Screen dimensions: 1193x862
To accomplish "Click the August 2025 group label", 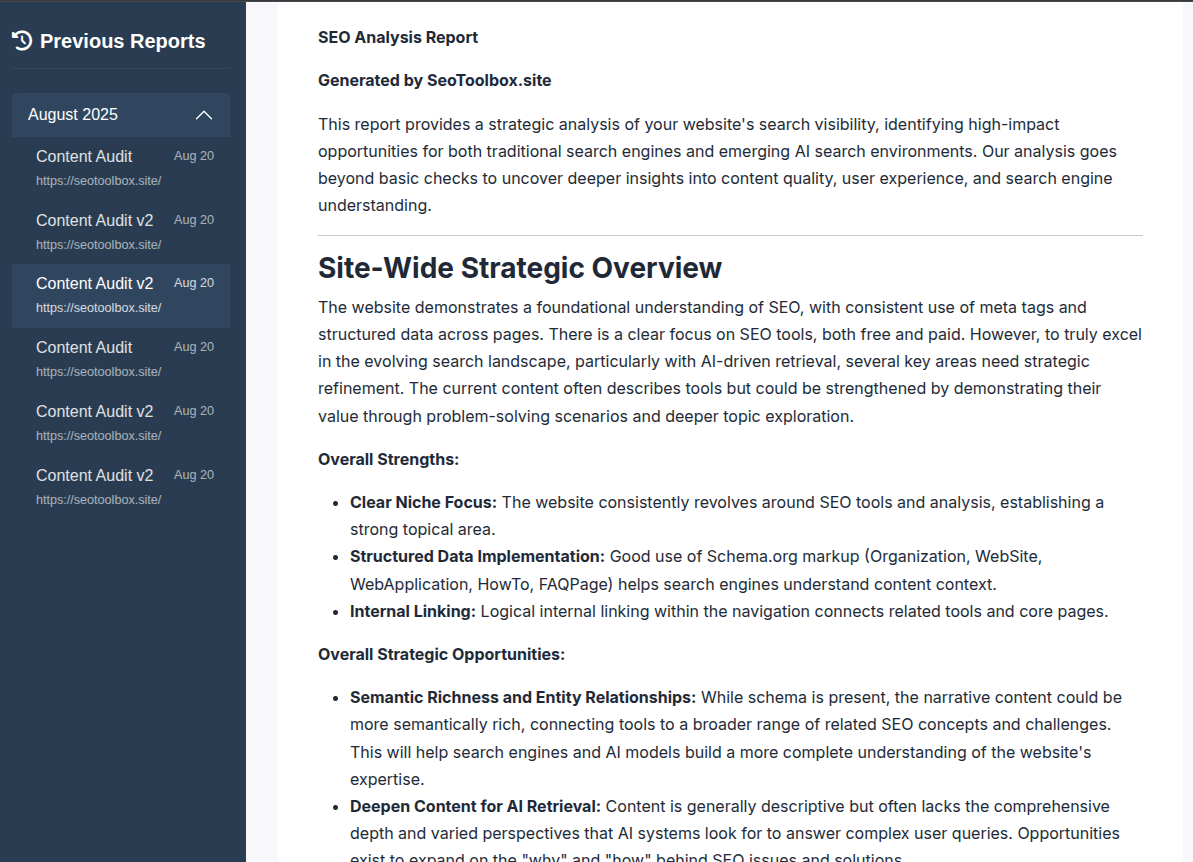I will [72, 114].
